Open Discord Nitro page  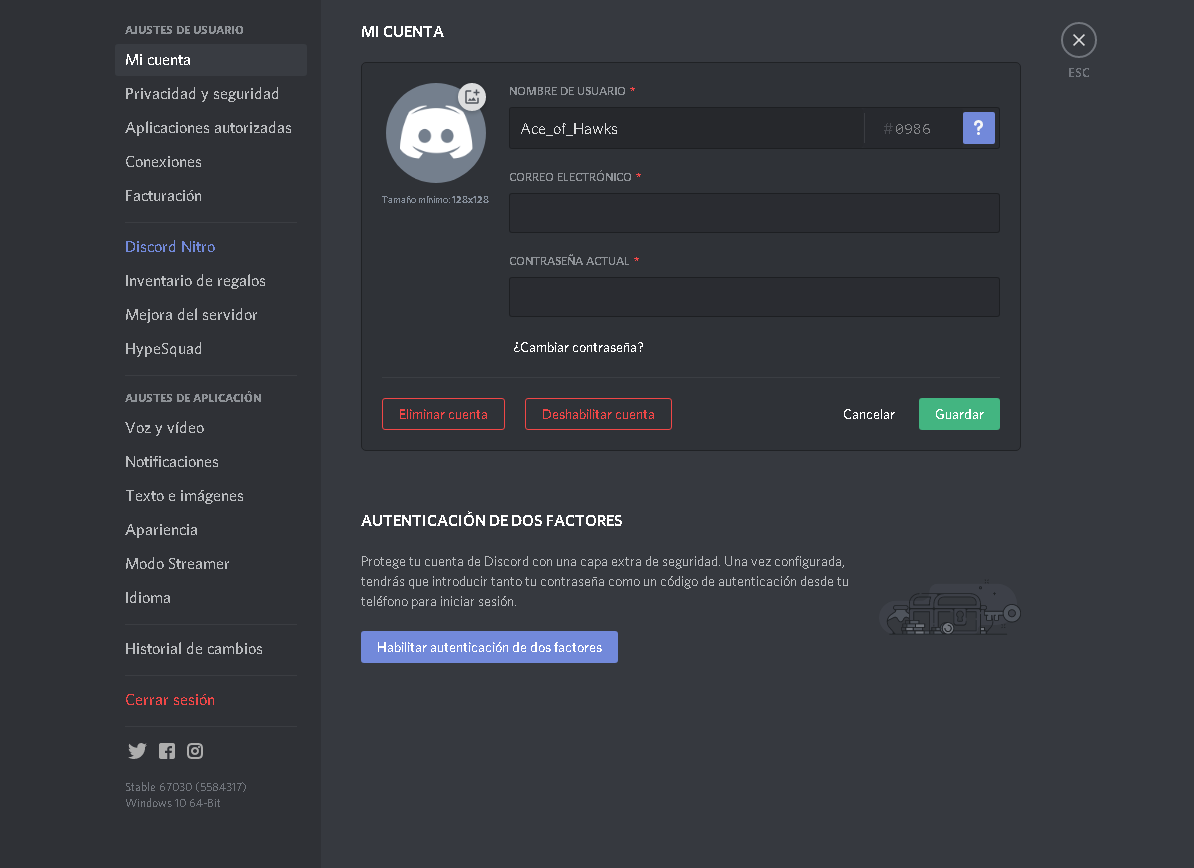click(x=211, y=247)
